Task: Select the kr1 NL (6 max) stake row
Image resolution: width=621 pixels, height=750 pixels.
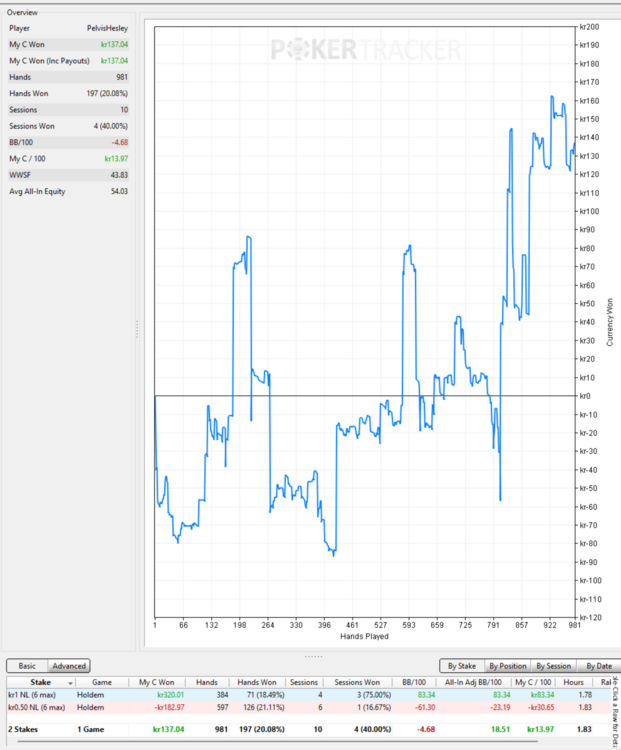Action: [309, 695]
